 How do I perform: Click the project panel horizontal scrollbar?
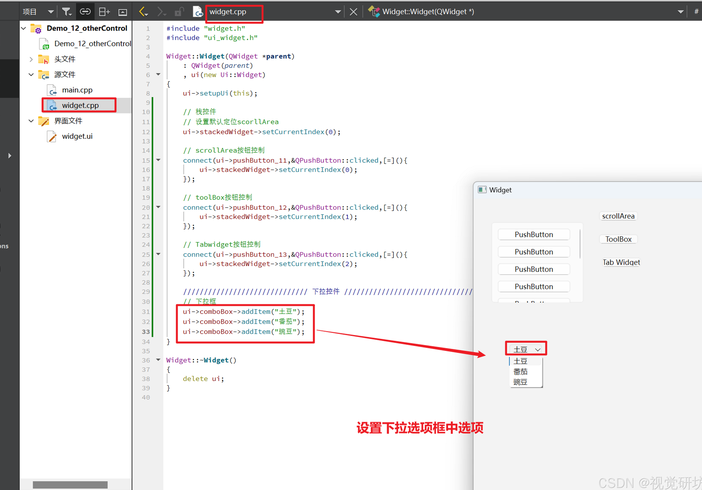pos(70,485)
